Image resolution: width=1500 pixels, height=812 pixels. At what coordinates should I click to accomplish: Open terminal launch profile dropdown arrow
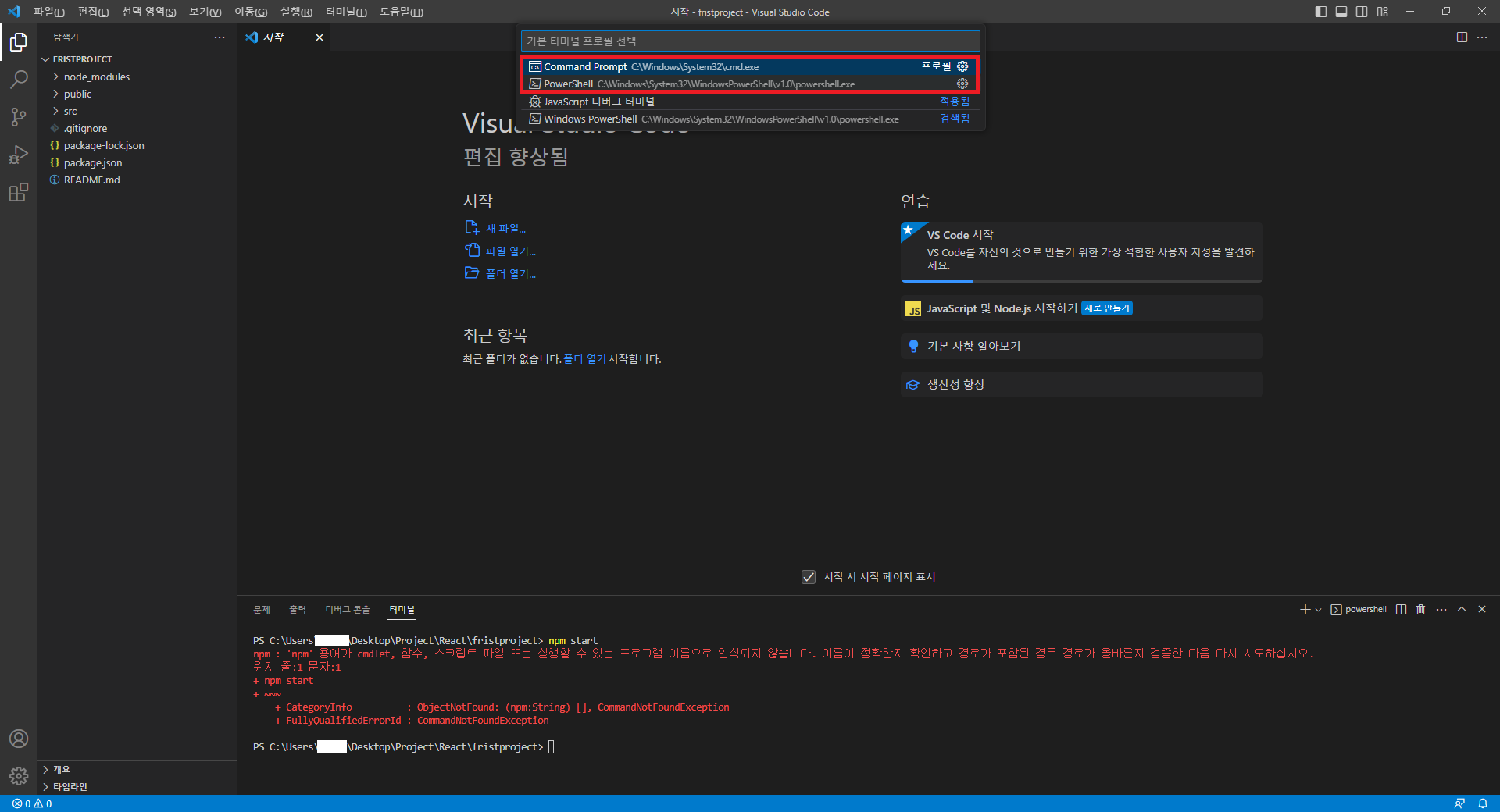[x=1318, y=610]
